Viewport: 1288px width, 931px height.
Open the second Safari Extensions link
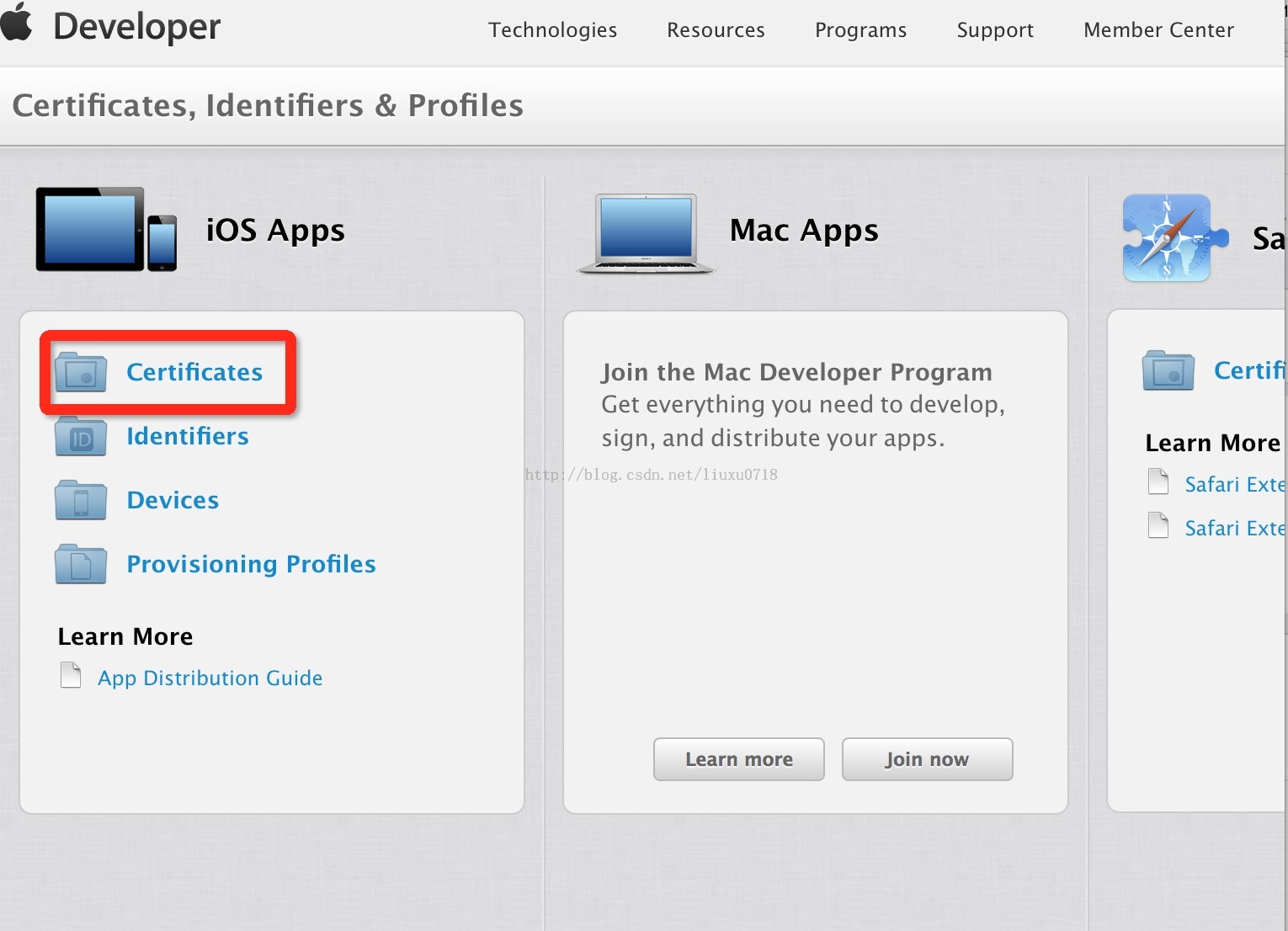click(x=1235, y=528)
